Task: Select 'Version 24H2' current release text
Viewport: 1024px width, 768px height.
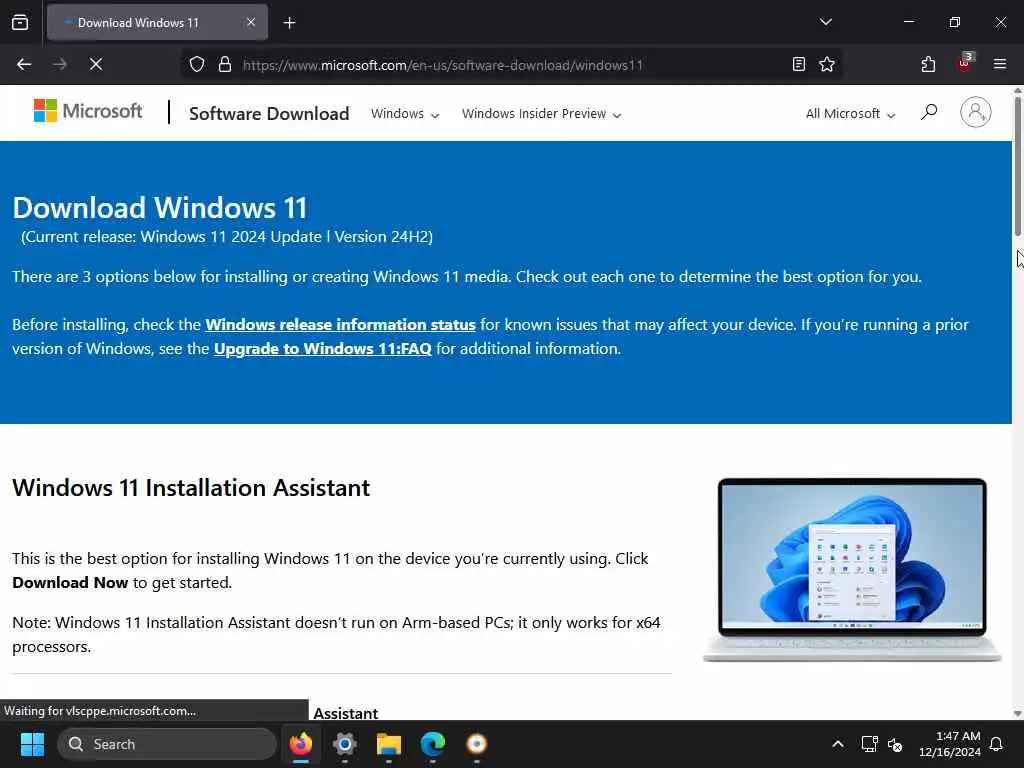Action: 381,236
